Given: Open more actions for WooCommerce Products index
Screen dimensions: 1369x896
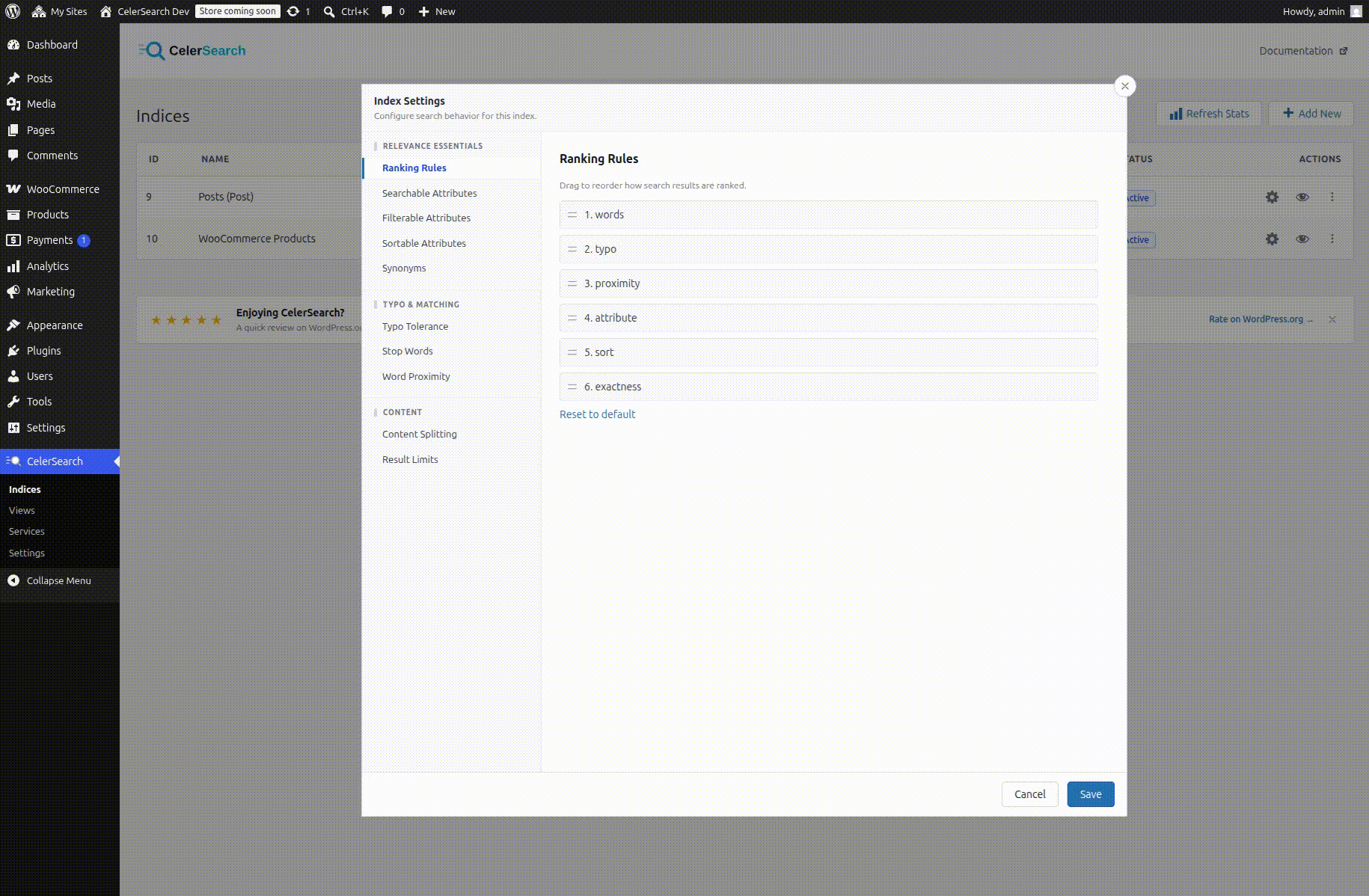Looking at the screenshot, I should [x=1332, y=239].
